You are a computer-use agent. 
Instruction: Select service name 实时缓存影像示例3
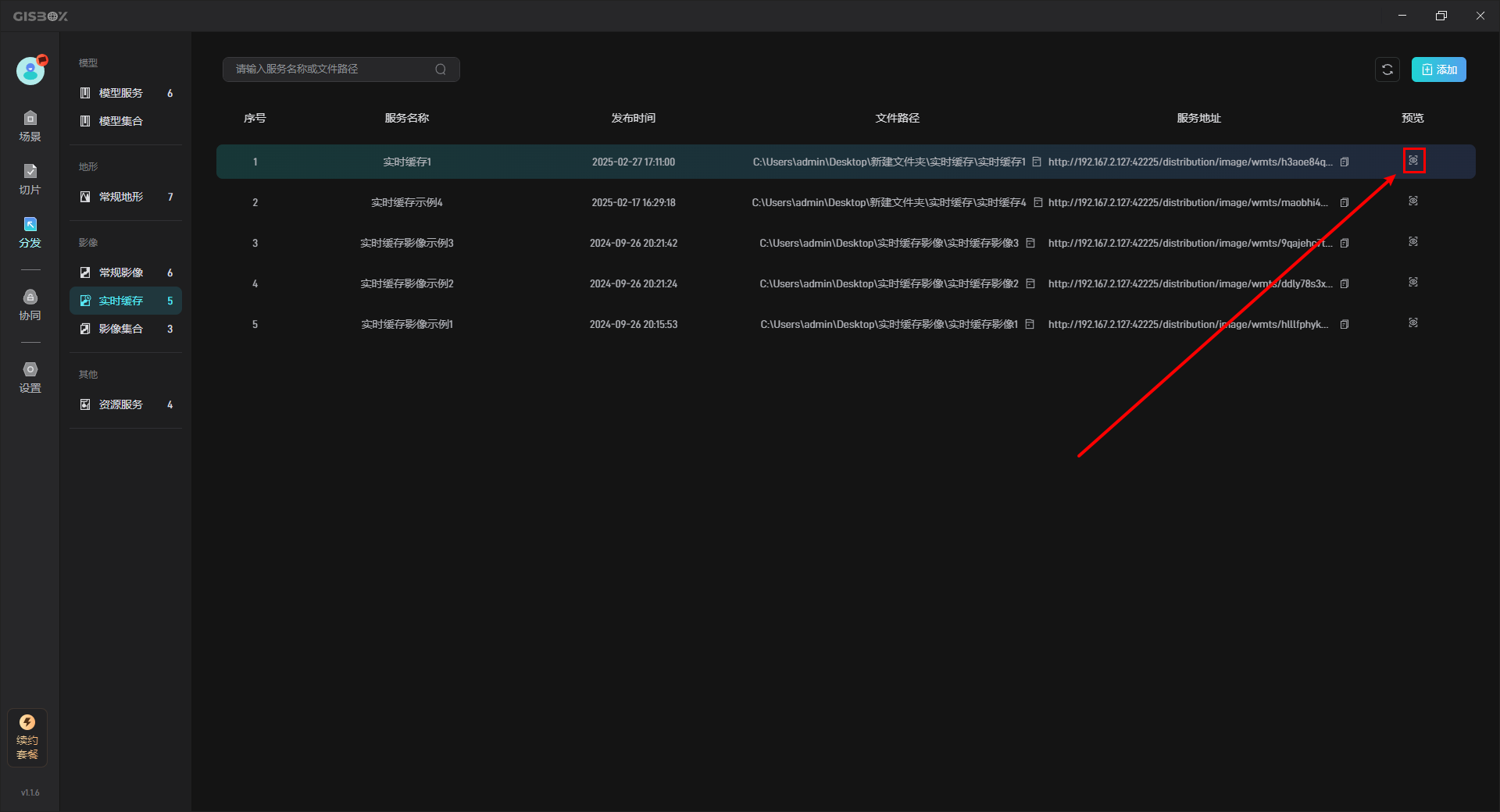coord(407,243)
